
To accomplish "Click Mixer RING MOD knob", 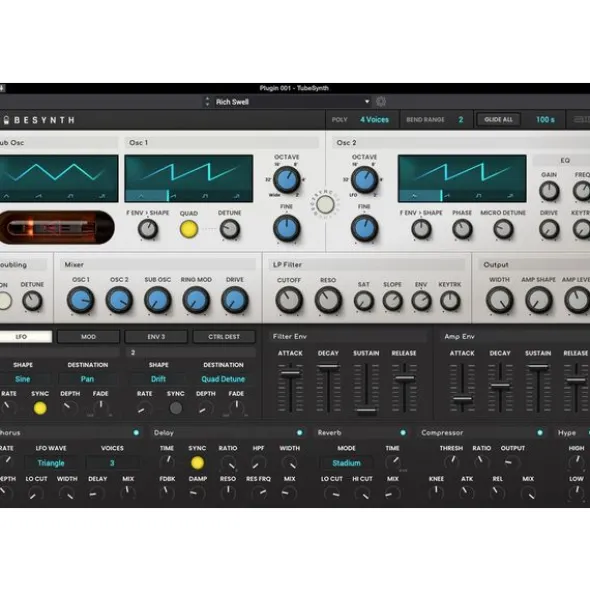I will coord(196,300).
